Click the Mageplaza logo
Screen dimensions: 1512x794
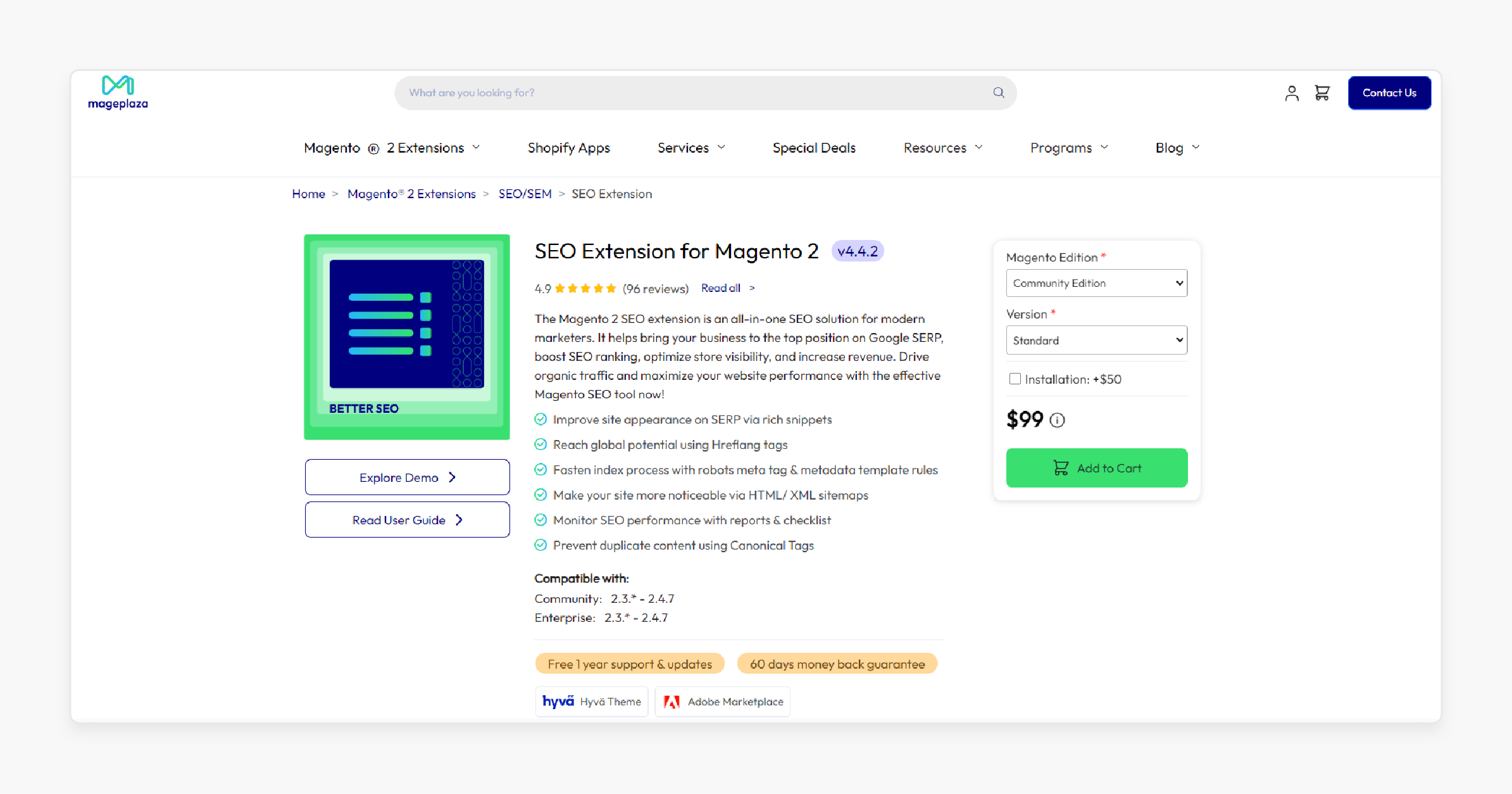click(117, 92)
